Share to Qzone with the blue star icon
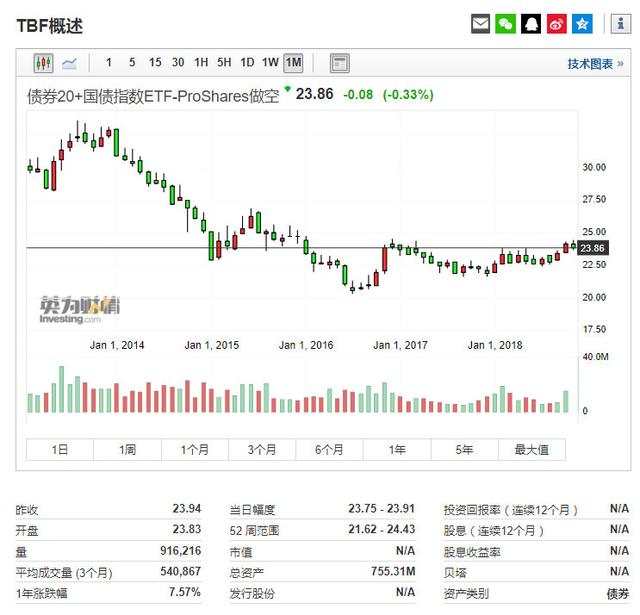Screen dimensions: 640x615 point(582,24)
